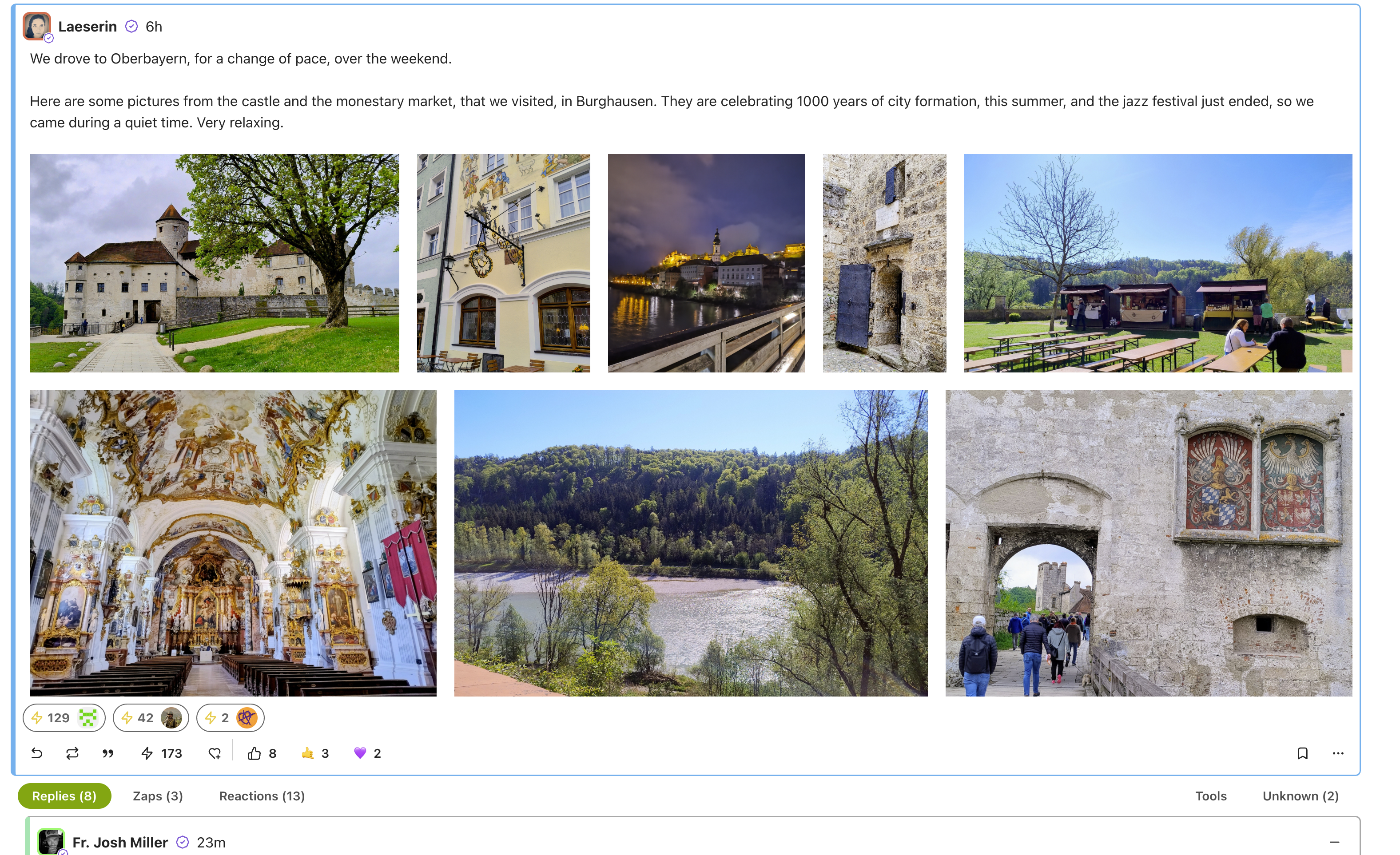This screenshot has height=855, width=1400.
Task: Switch to the Reactions (13) tab
Action: (262, 796)
